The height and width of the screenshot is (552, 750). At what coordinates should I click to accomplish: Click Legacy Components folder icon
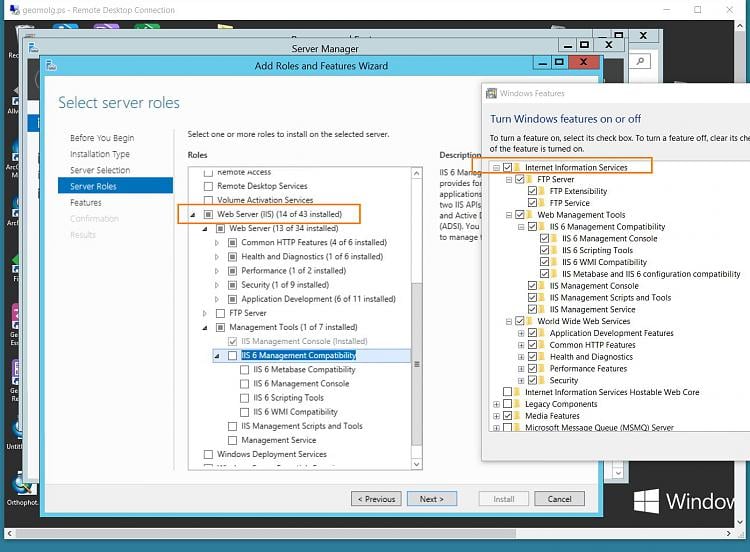517,404
